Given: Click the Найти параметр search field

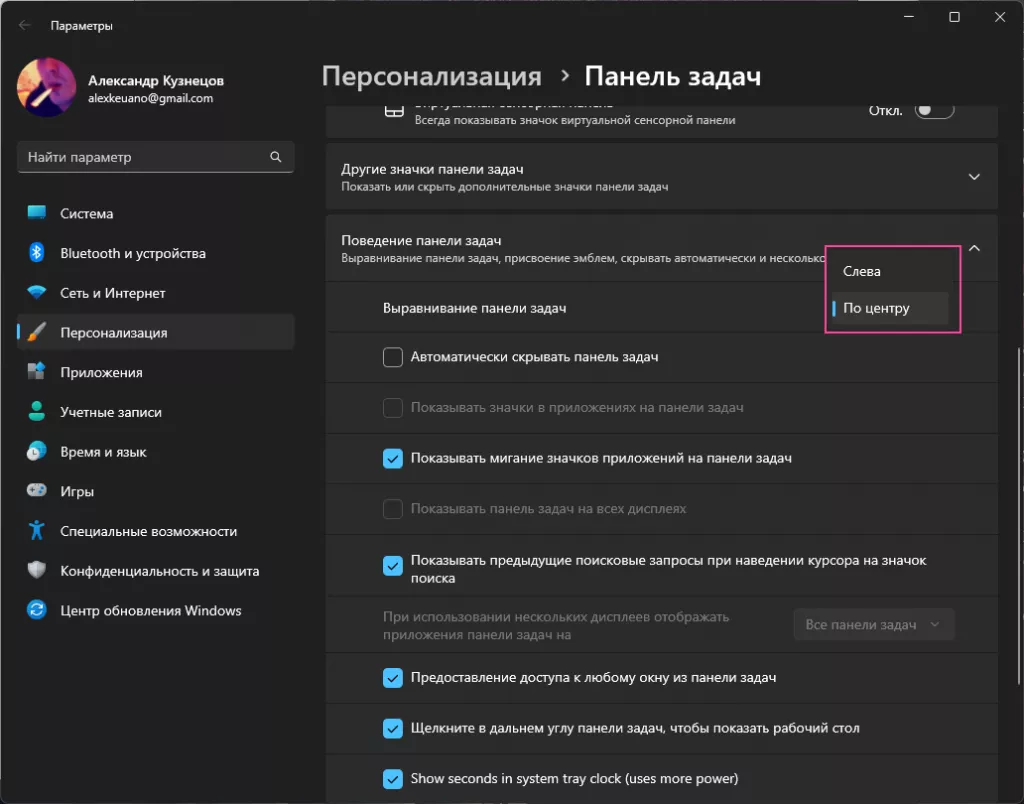Looking at the screenshot, I should point(145,157).
